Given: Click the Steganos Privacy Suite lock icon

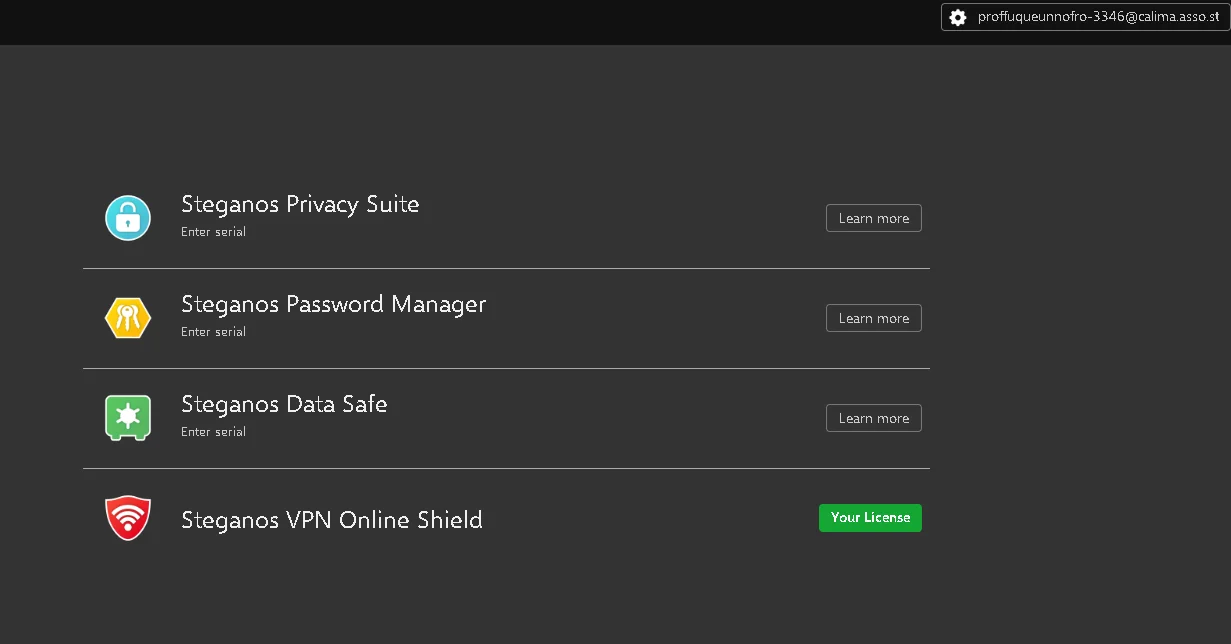Looking at the screenshot, I should point(128,218).
